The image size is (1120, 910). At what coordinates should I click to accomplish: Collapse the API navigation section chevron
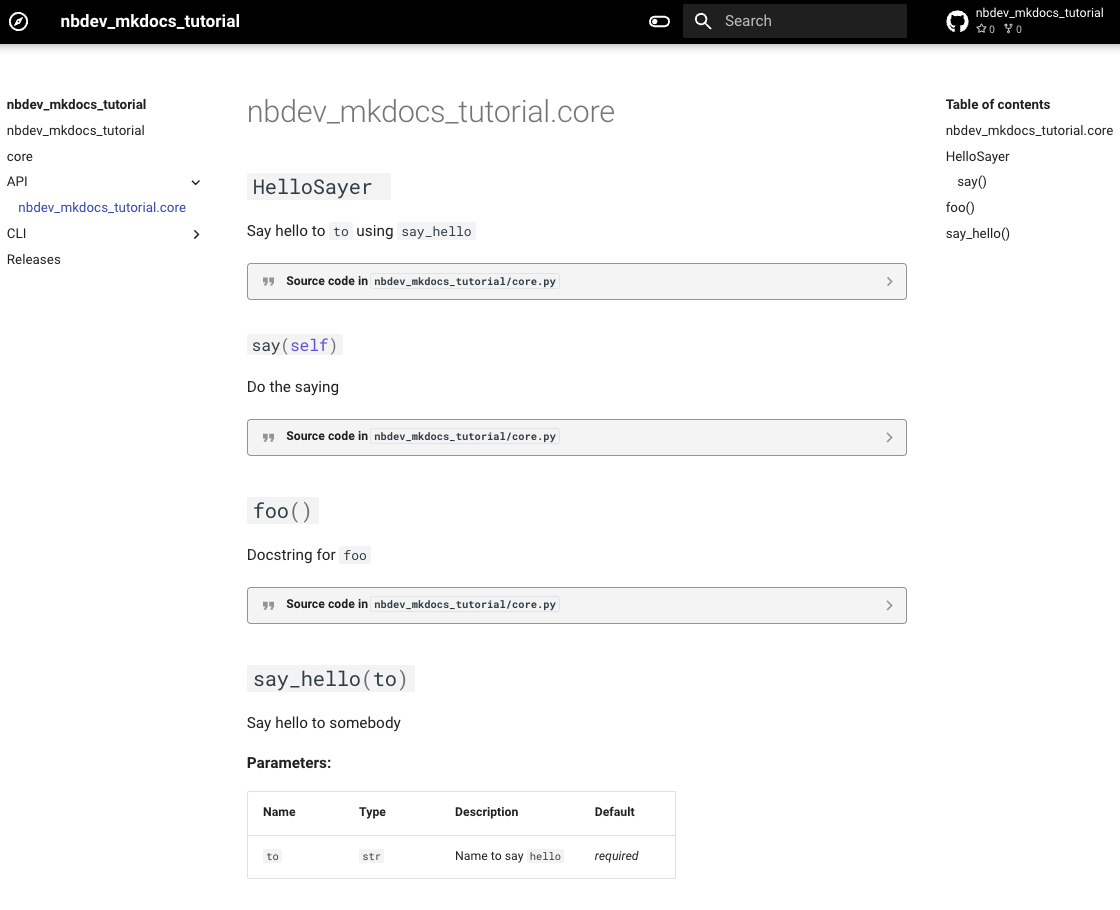point(196,182)
